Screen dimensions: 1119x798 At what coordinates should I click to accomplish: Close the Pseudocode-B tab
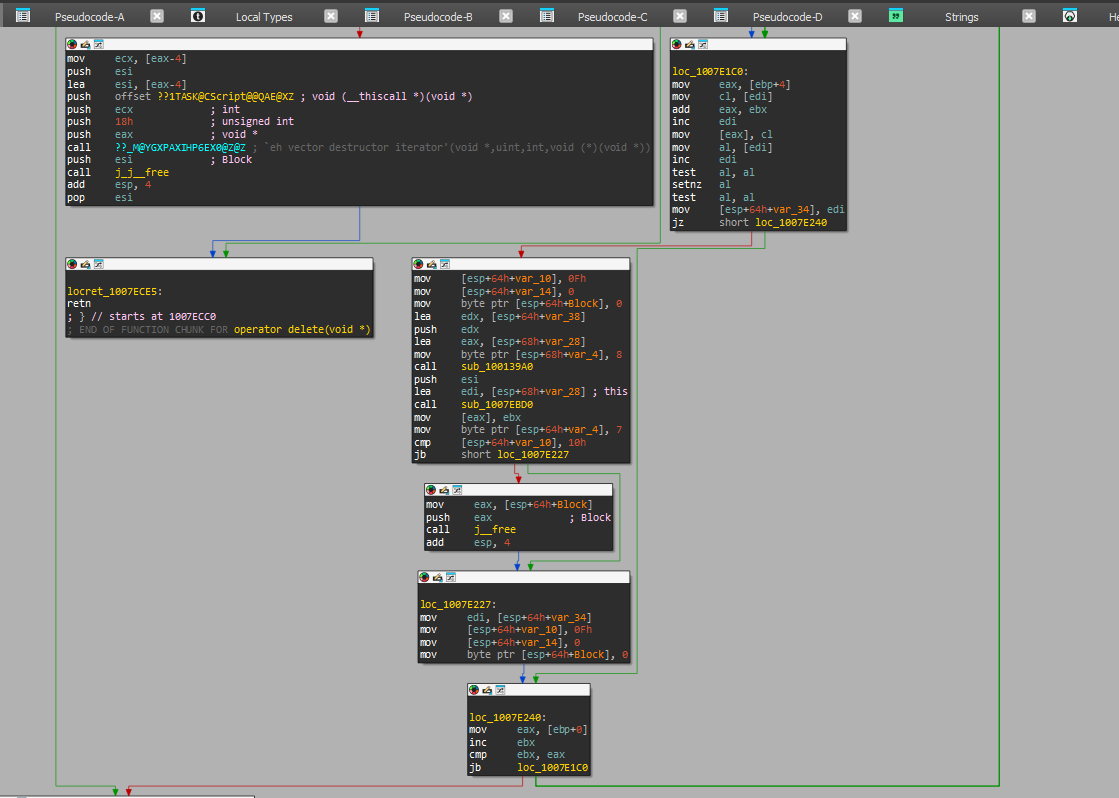click(x=506, y=16)
